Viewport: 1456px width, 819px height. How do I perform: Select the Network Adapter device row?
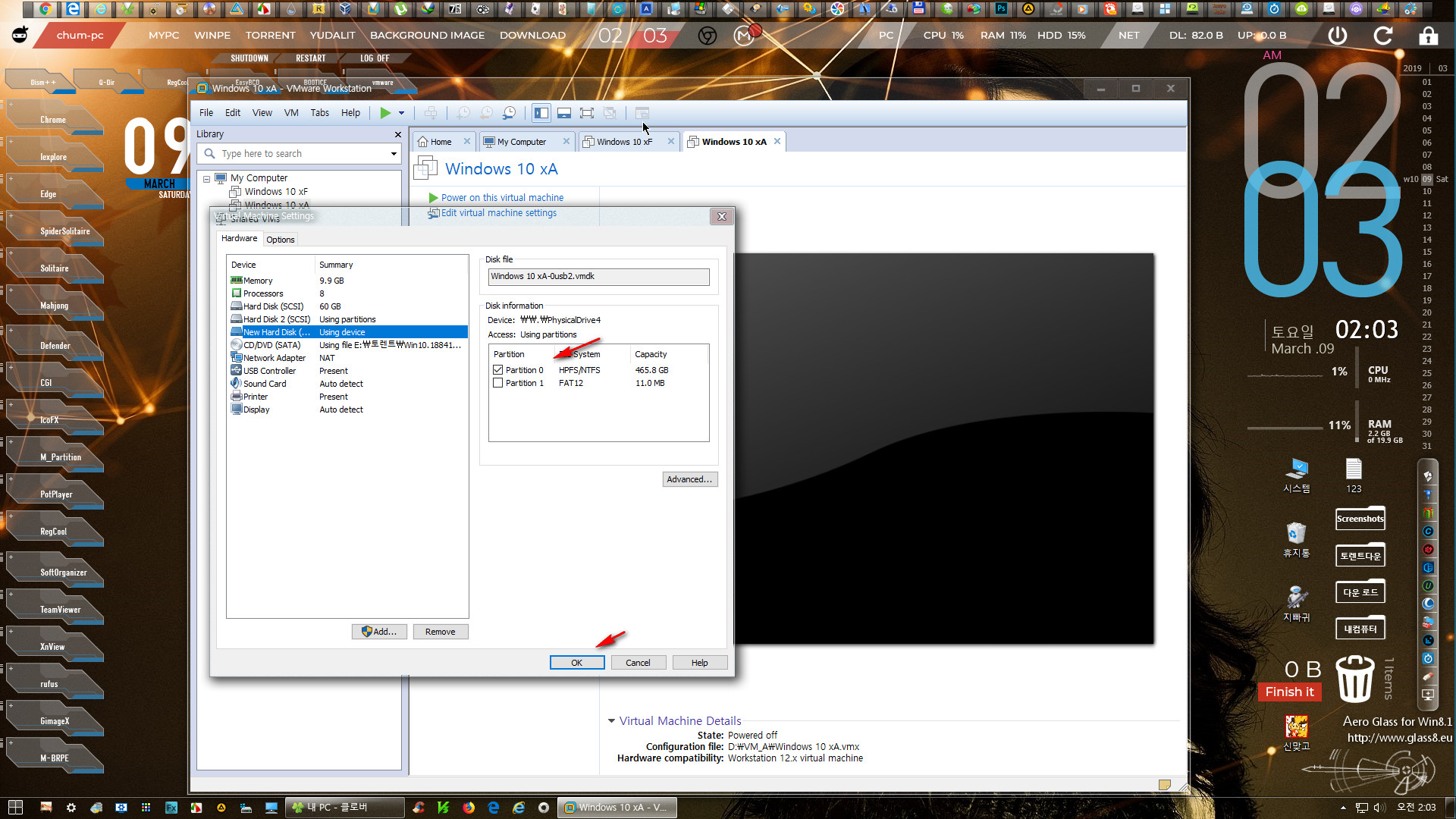(347, 358)
